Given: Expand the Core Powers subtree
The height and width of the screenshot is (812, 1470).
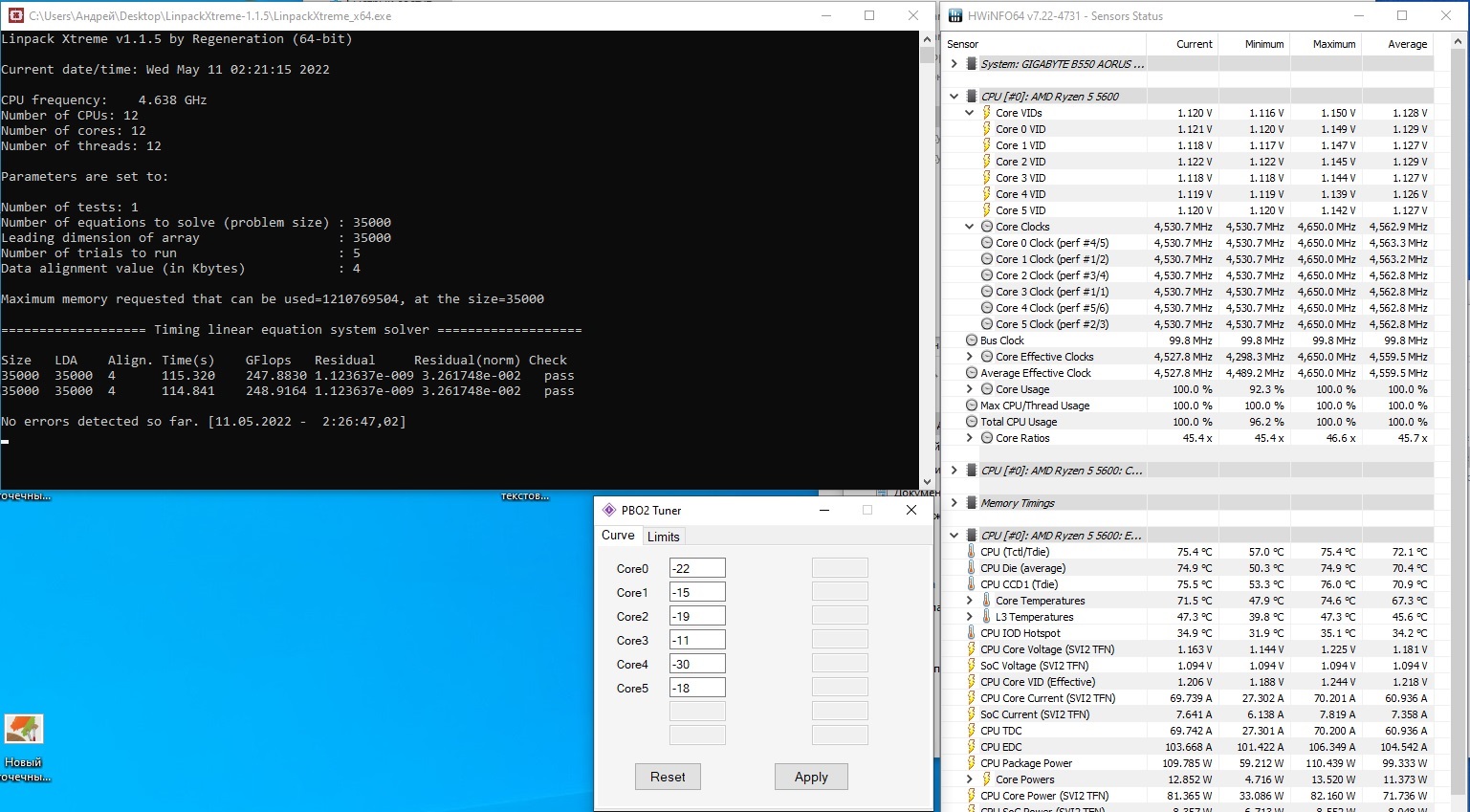Looking at the screenshot, I should 969,779.
